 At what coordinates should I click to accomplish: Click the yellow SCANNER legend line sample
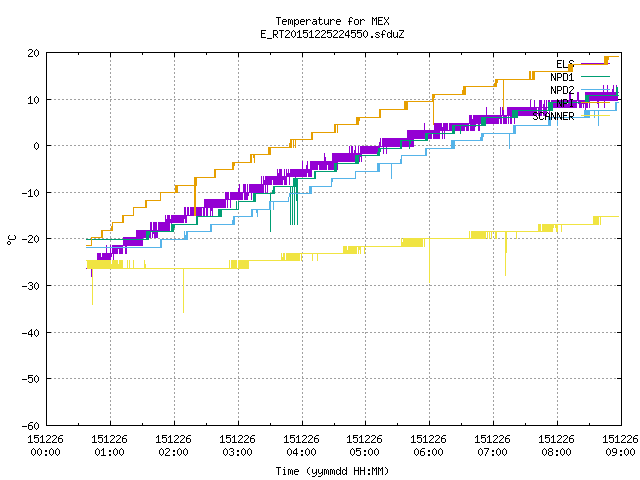(595, 116)
